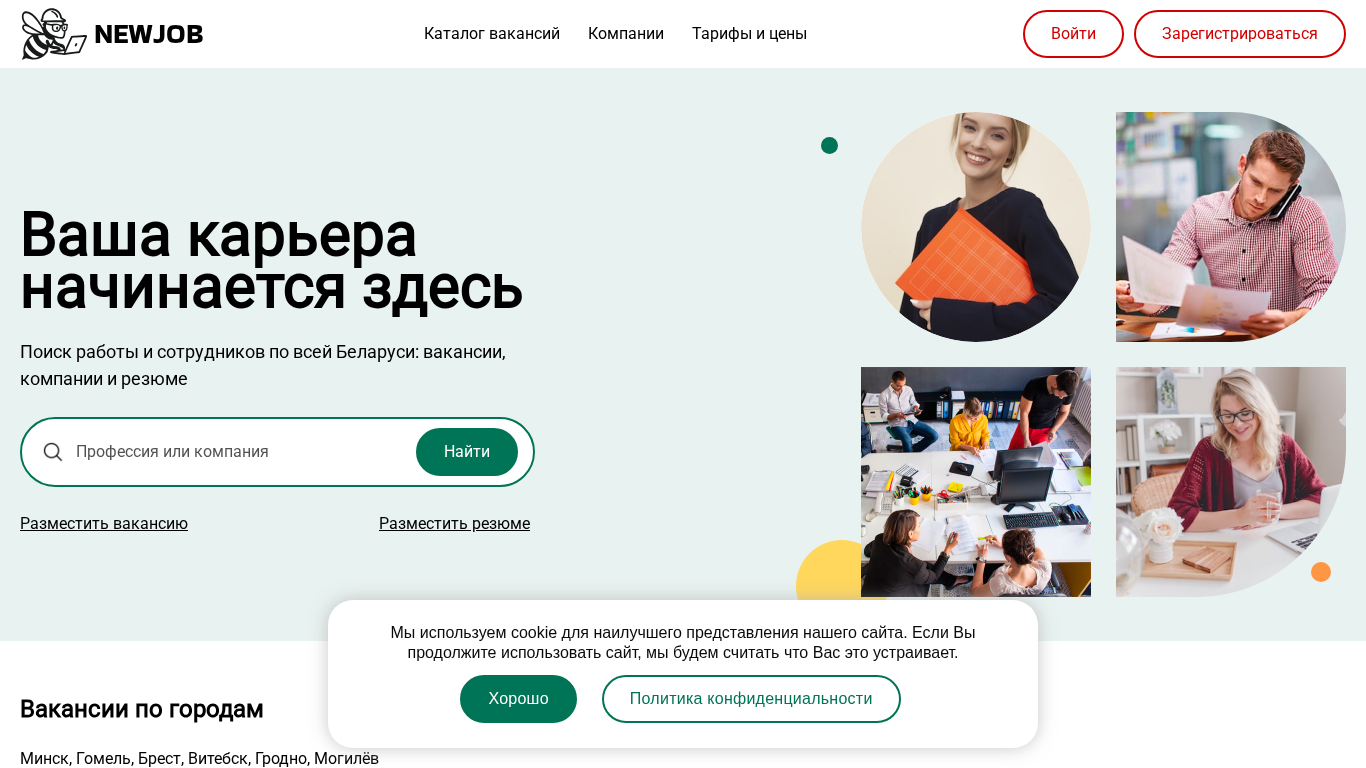The image size is (1366, 768).
Task: Open Разместить вакансию link
Action: [104, 524]
